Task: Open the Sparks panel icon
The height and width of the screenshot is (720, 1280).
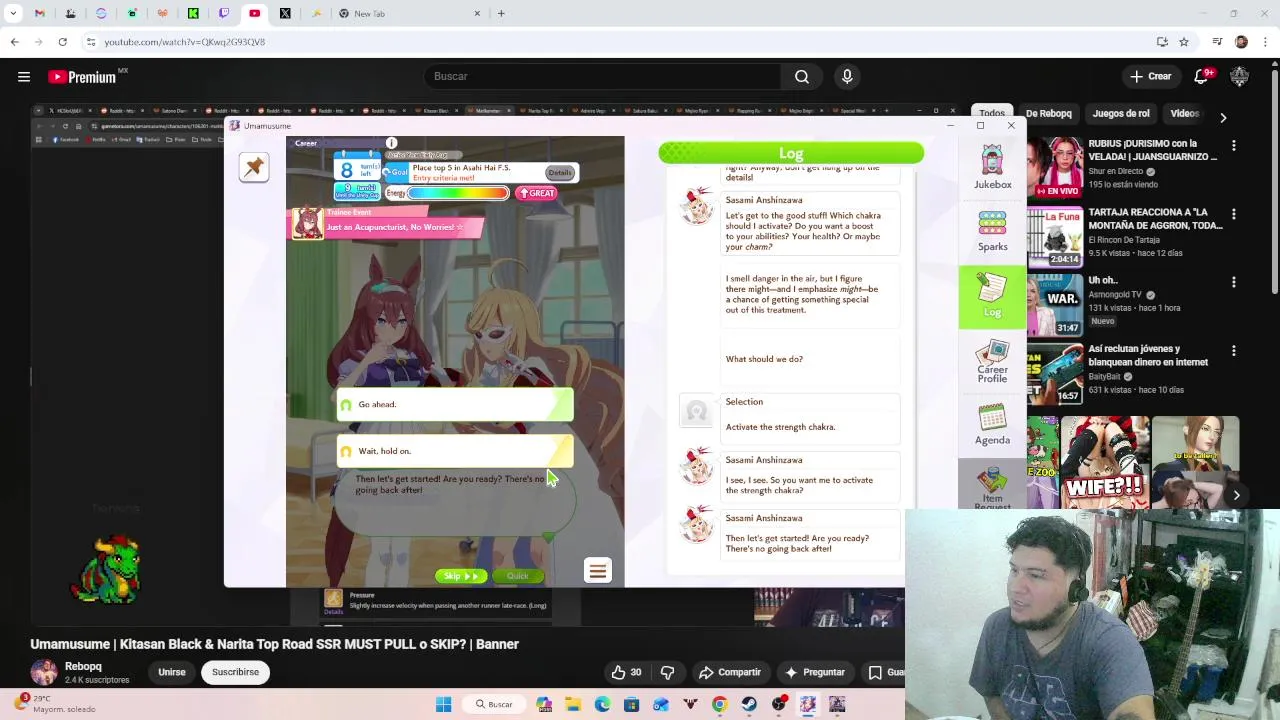Action: [x=992, y=230]
